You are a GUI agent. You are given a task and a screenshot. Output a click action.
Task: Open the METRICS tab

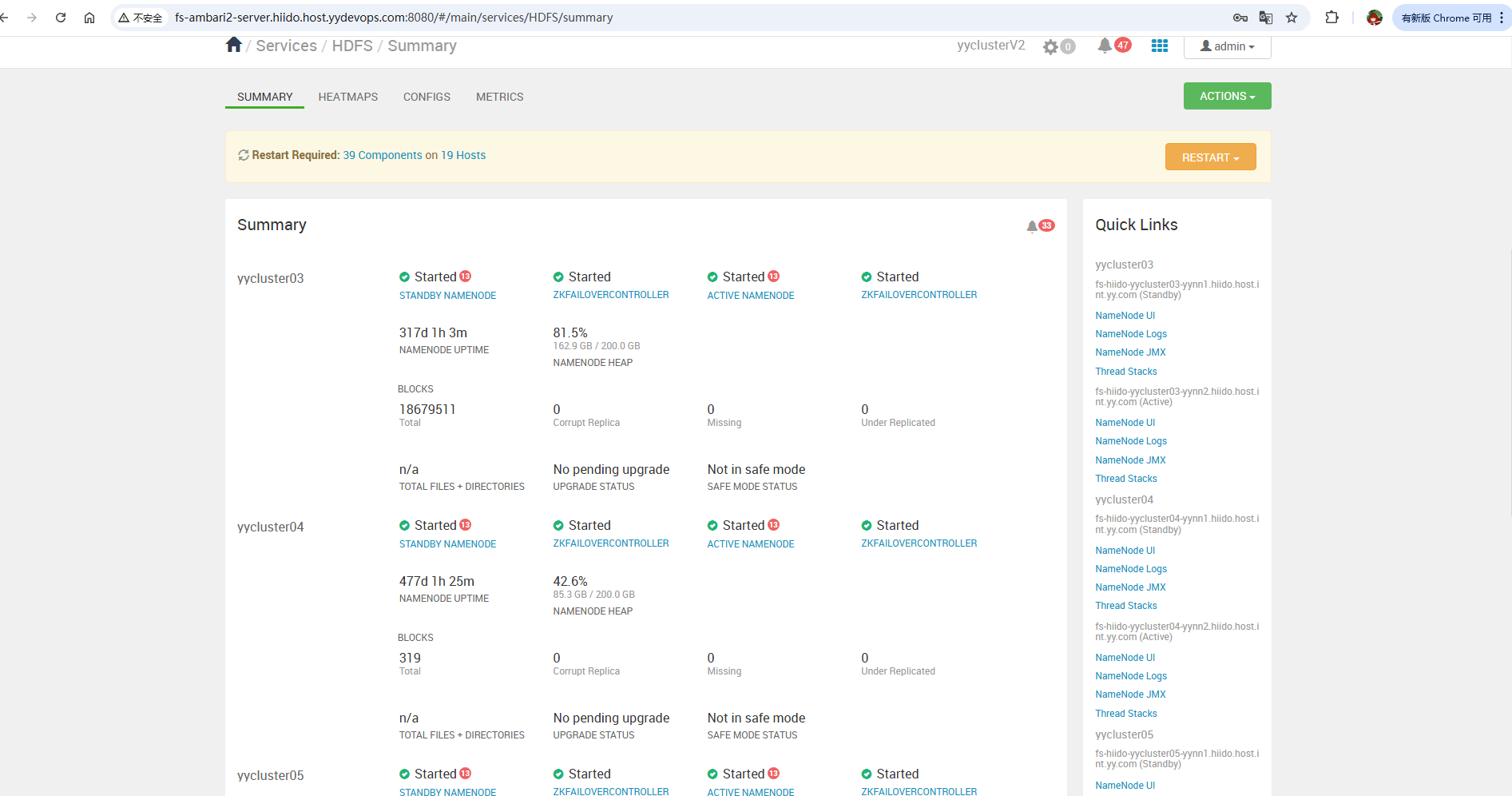[x=499, y=97]
